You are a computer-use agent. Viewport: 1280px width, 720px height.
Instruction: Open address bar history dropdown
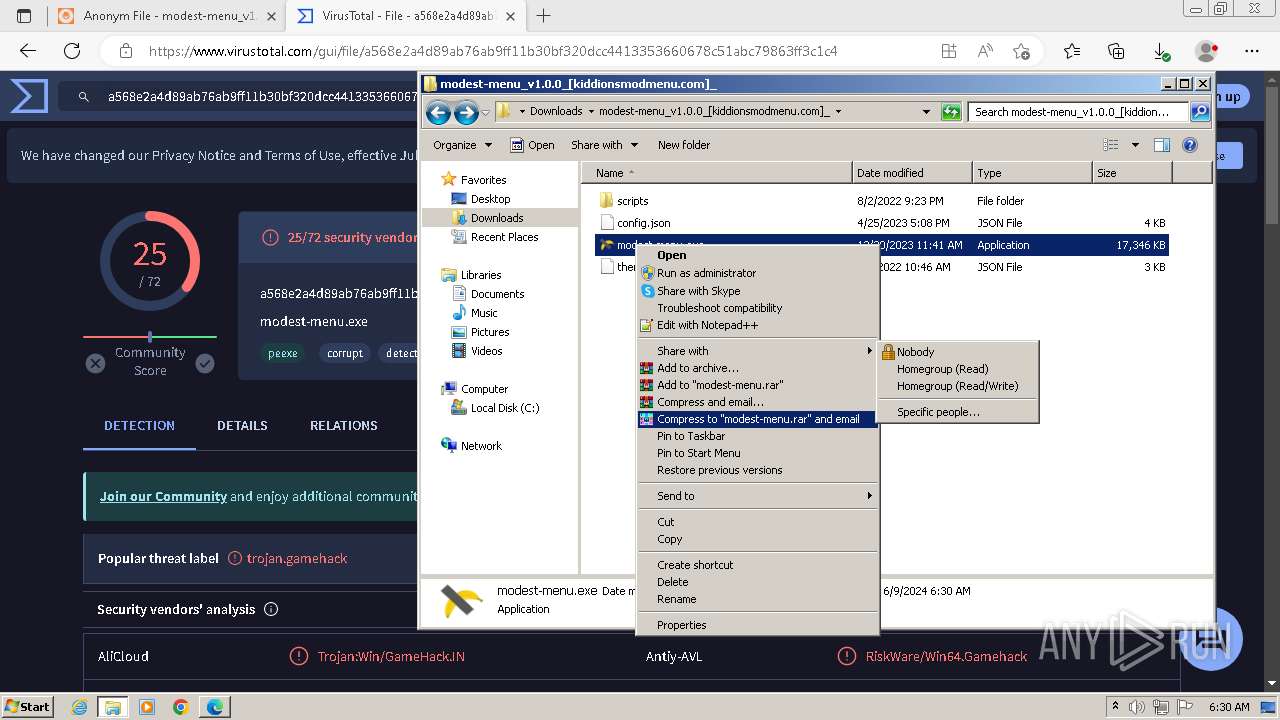point(926,112)
